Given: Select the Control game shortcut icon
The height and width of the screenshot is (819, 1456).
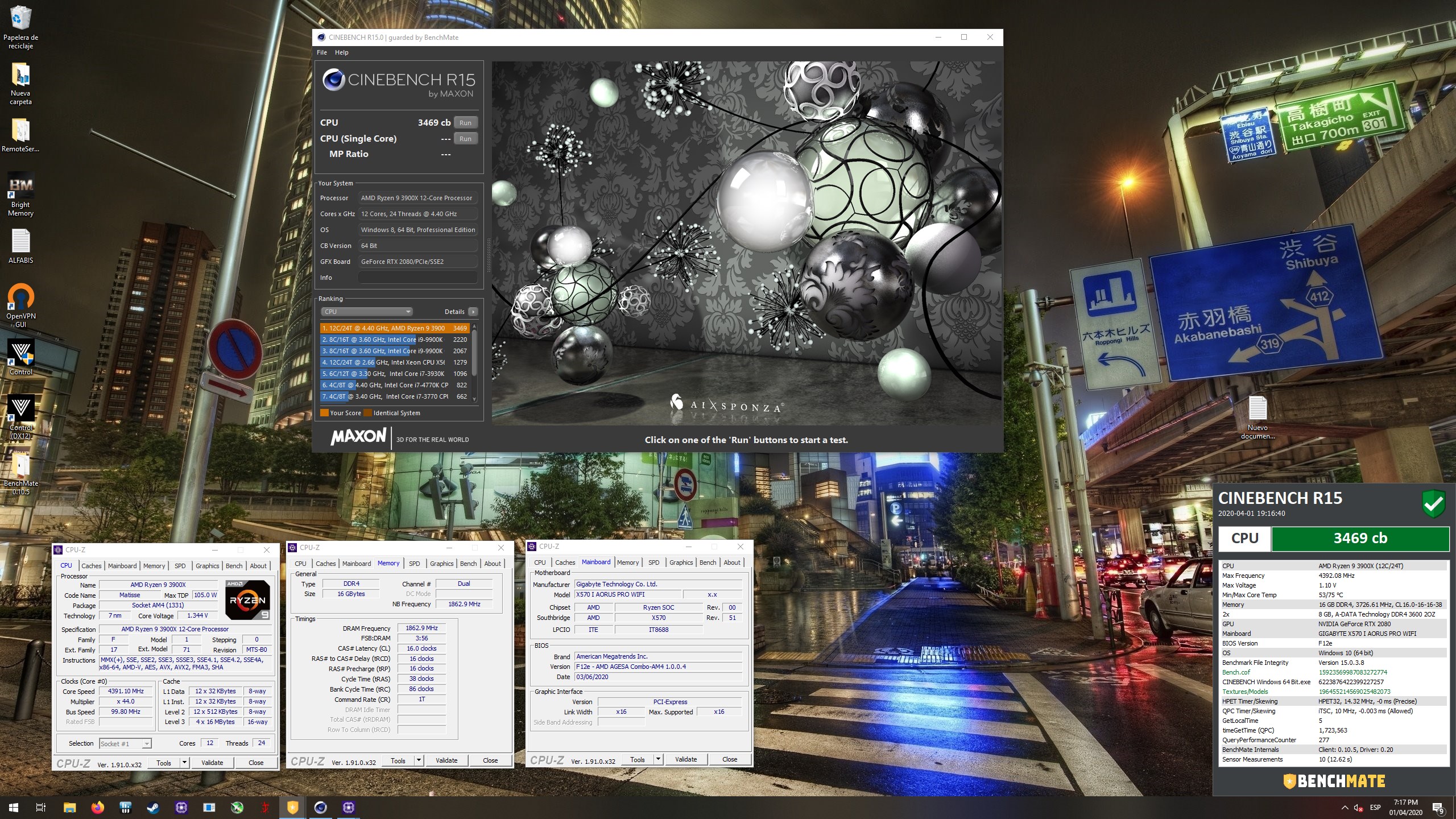Looking at the screenshot, I should pyautogui.click(x=20, y=353).
